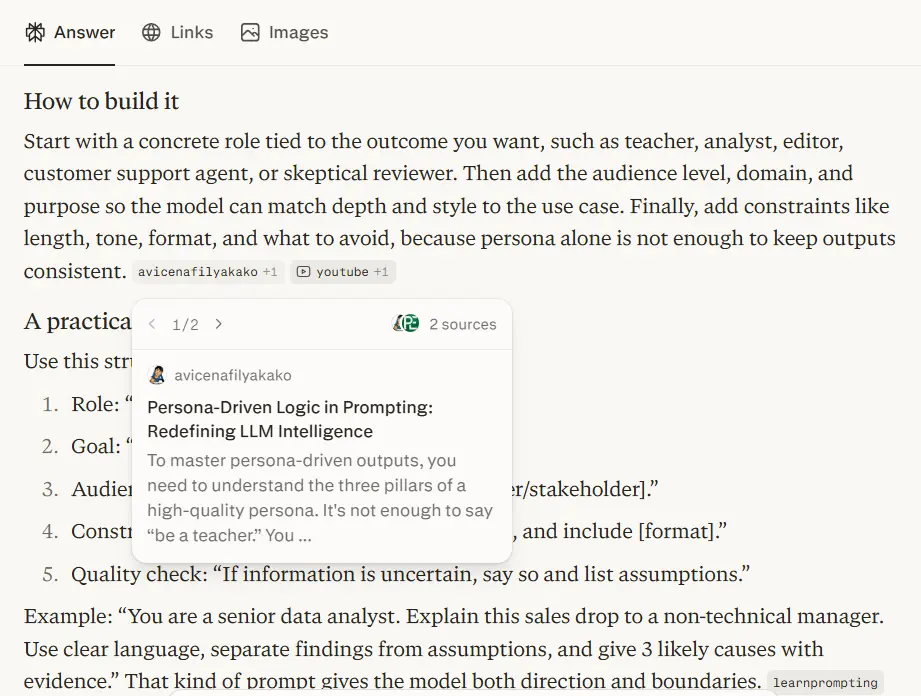
Task: Open the Persona-Driven Logic in Prompting article title
Action: tap(290, 419)
